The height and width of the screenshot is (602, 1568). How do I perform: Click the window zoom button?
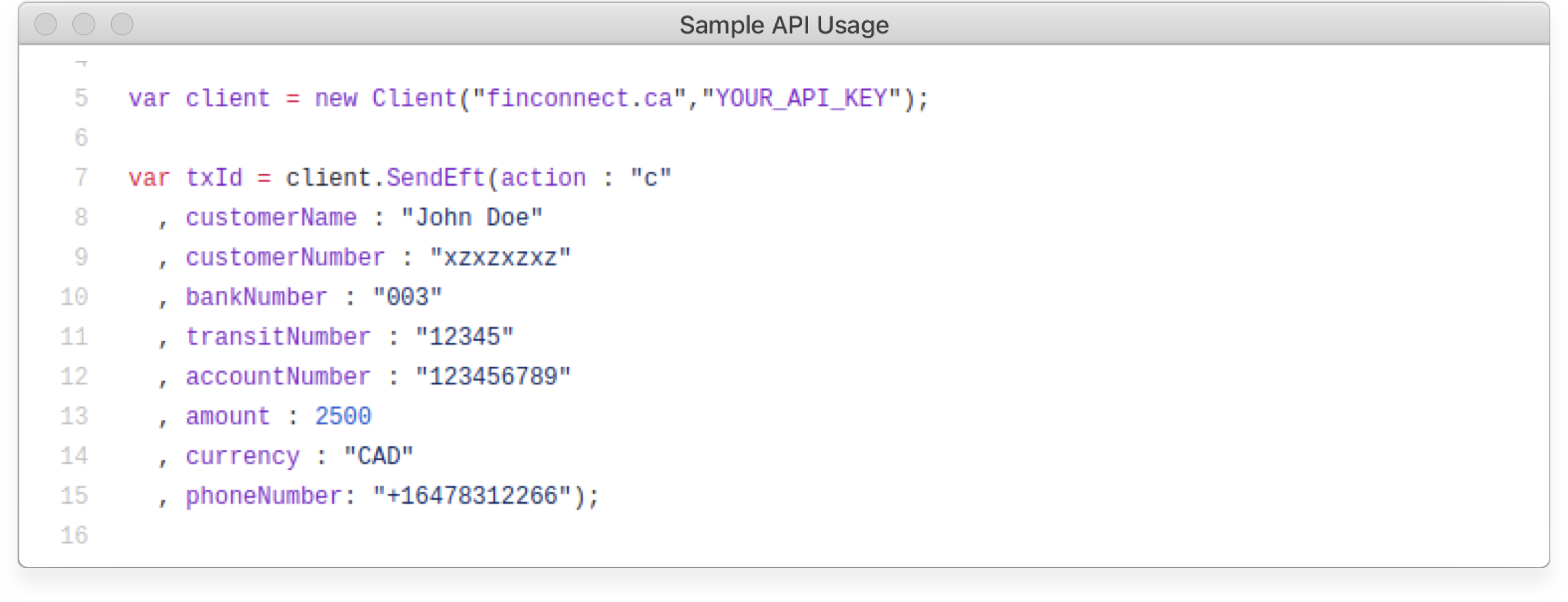tap(122, 24)
